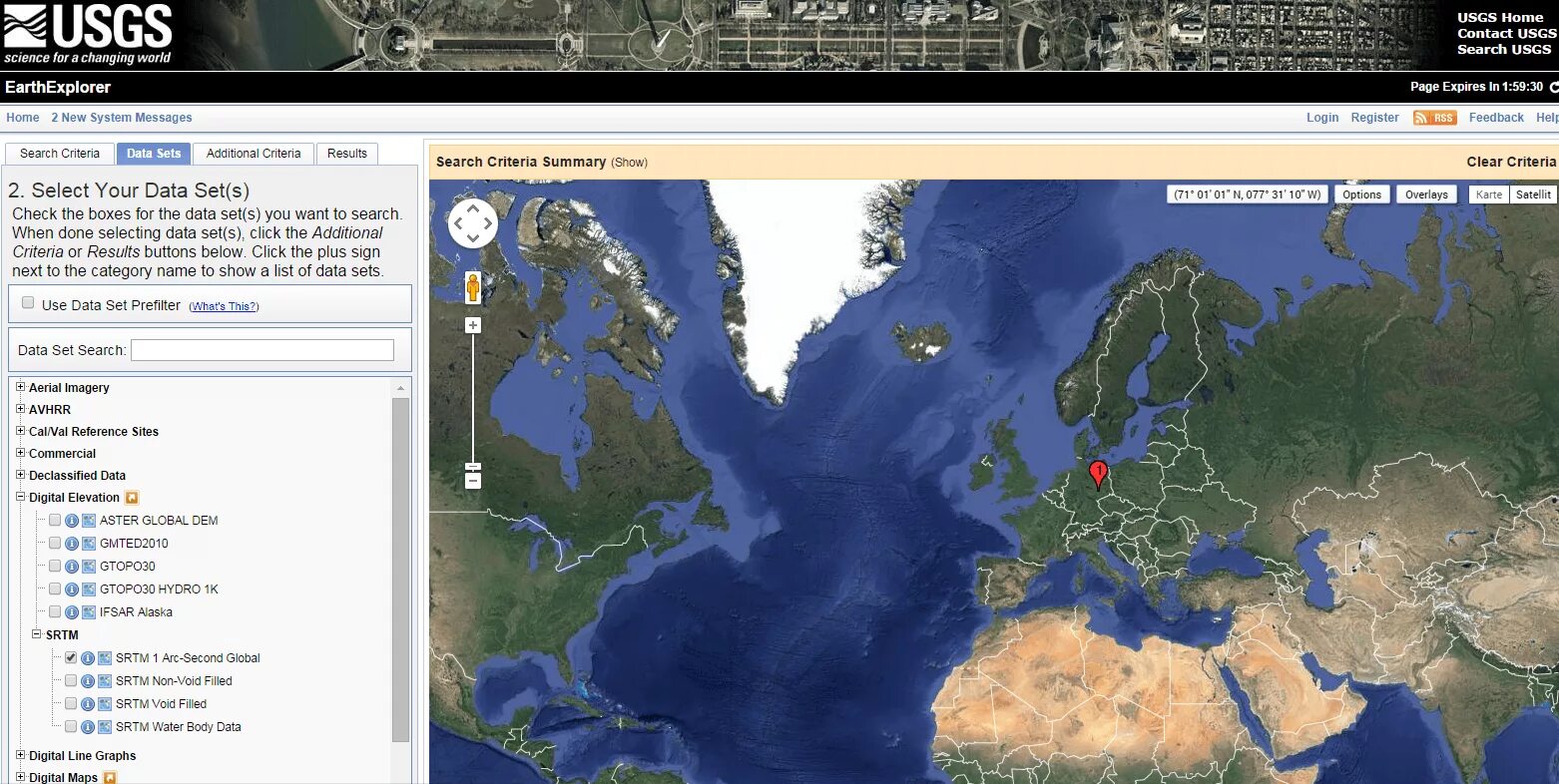Viewport: 1559px width, 784px height.
Task: Expand the Cal/Val Reference Sites category
Action: pyautogui.click(x=21, y=431)
